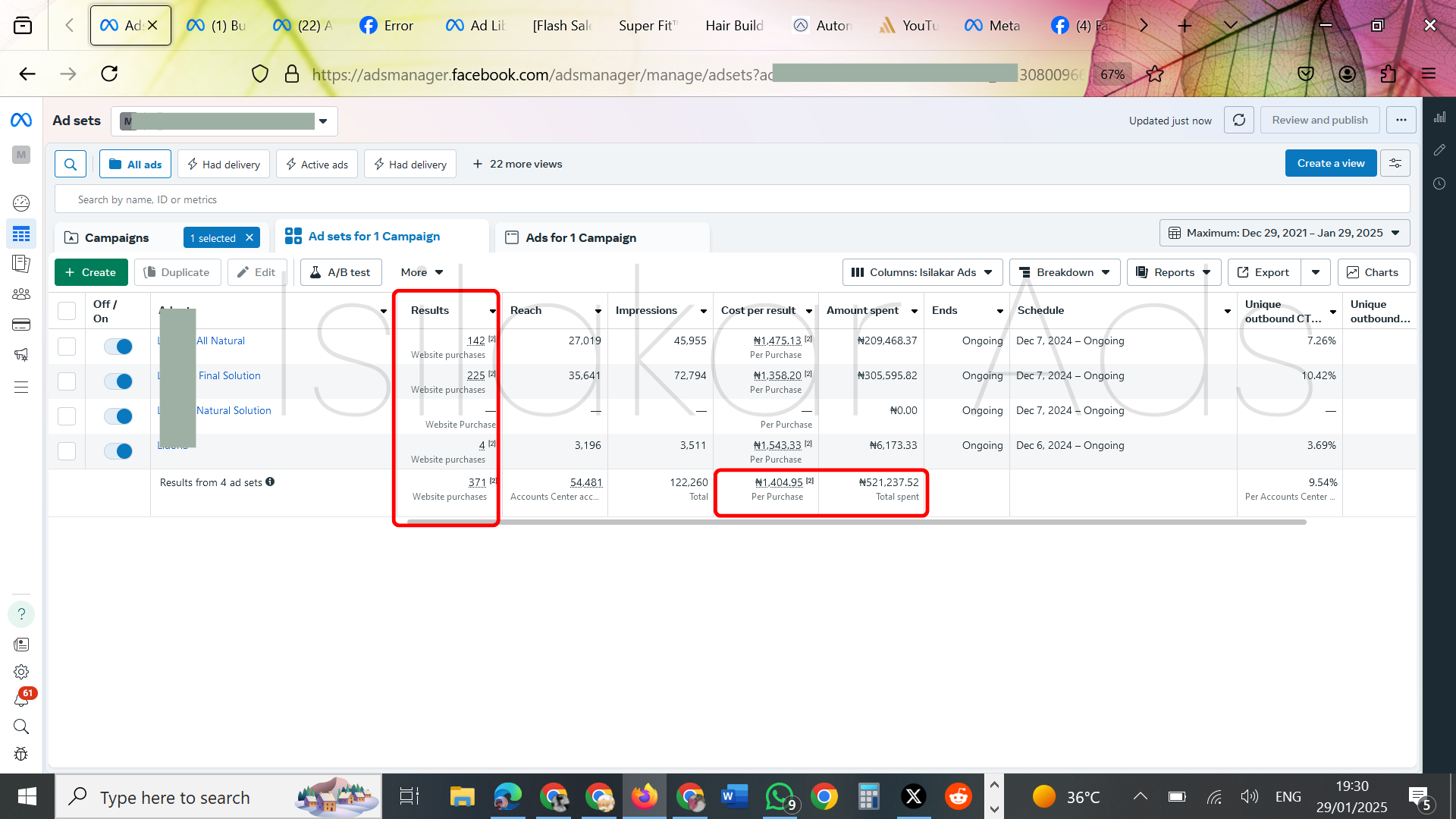This screenshot has width=1456, height=819.
Task: Open the three-dot more options button
Action: 1401,120
